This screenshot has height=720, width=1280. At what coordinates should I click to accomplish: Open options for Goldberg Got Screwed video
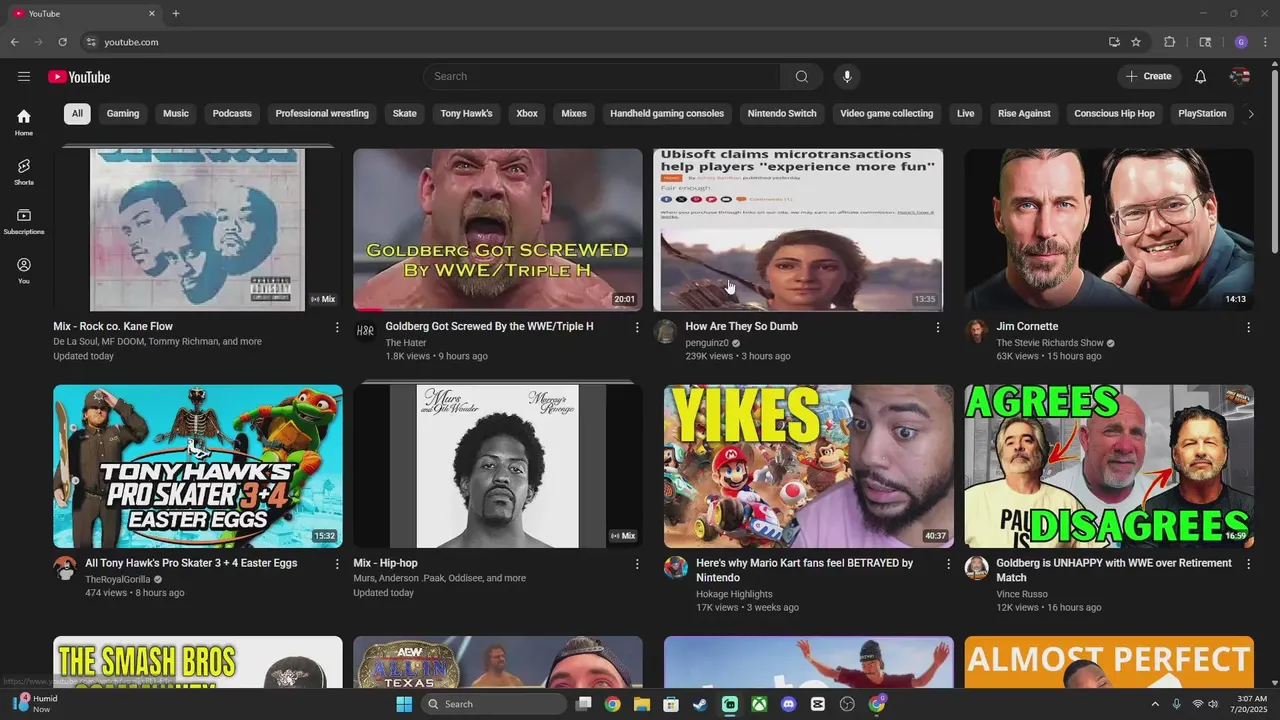(x=637, y=327)
